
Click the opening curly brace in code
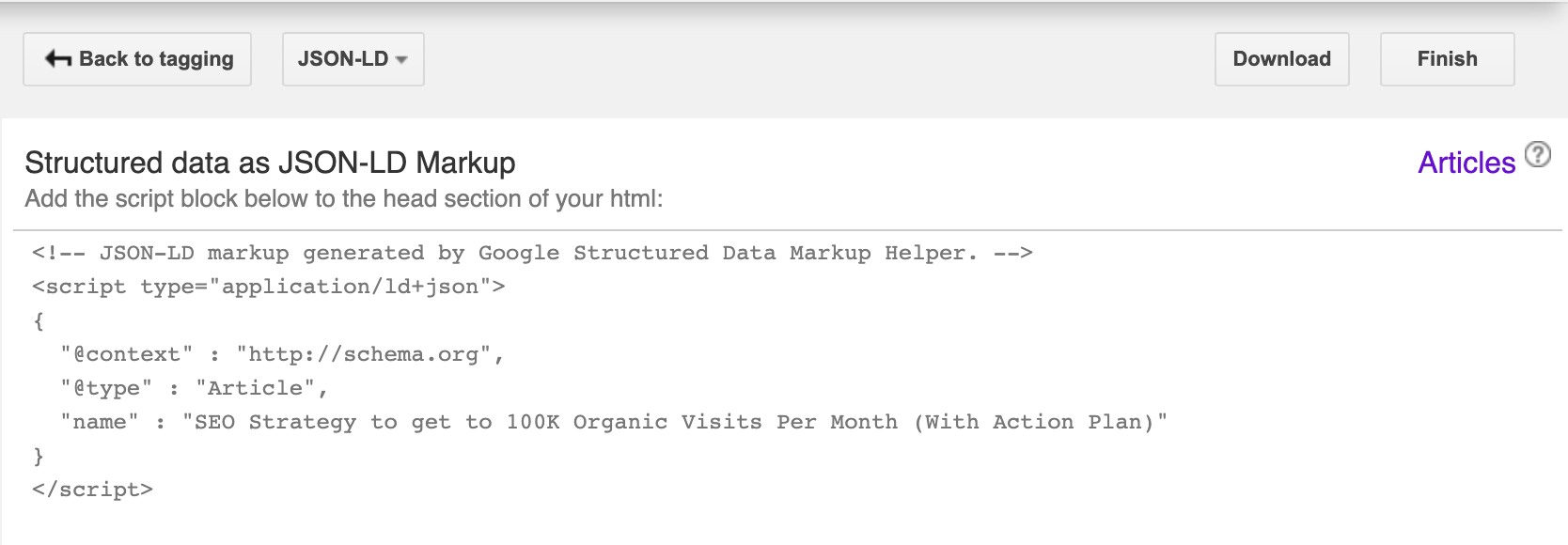pyautogui.click(x=39, y=320)
